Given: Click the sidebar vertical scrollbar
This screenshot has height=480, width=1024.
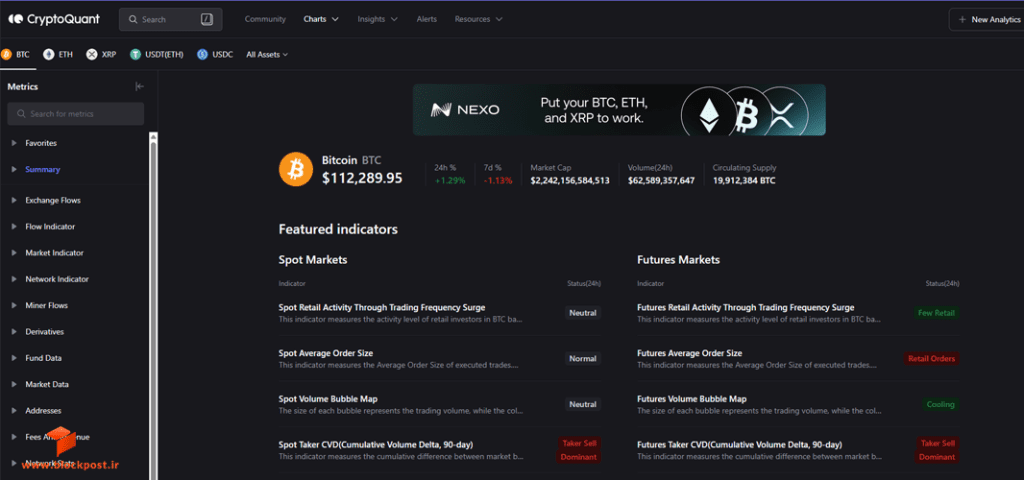Looking at the screenshot, I should pos(153,307).
